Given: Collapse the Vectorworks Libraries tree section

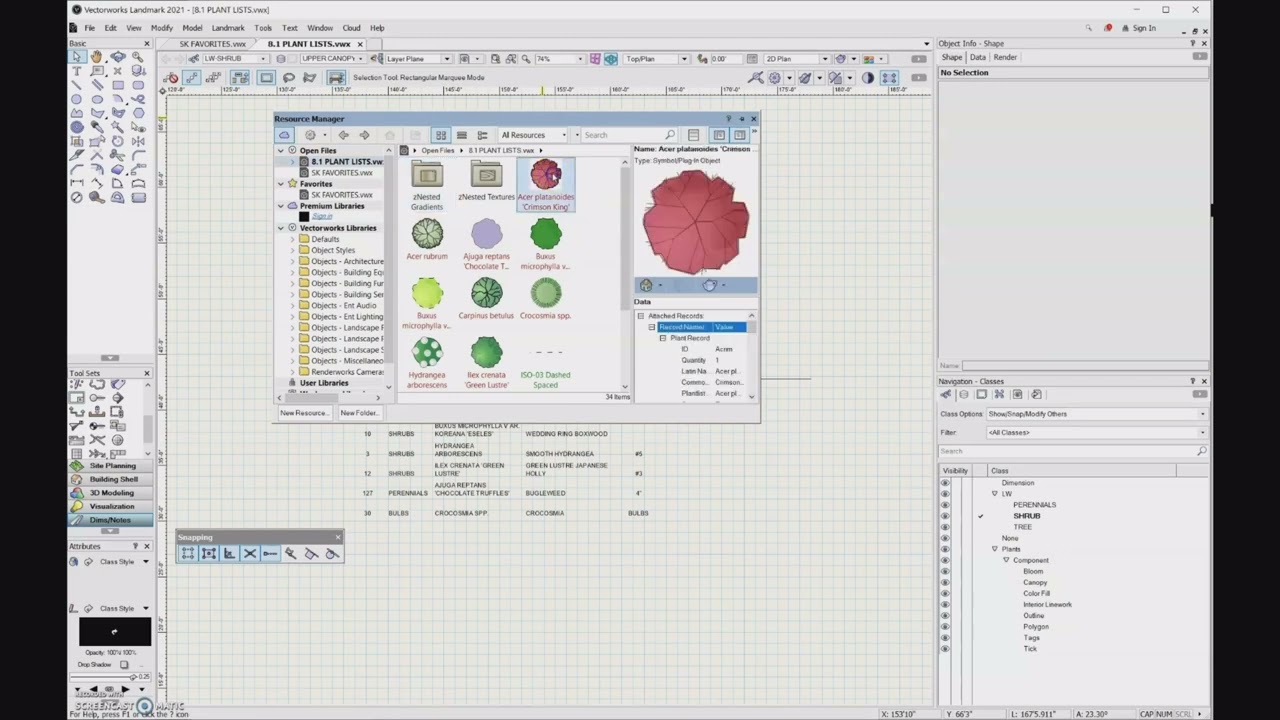Looking at the screenshot, I should pos(281,228).
